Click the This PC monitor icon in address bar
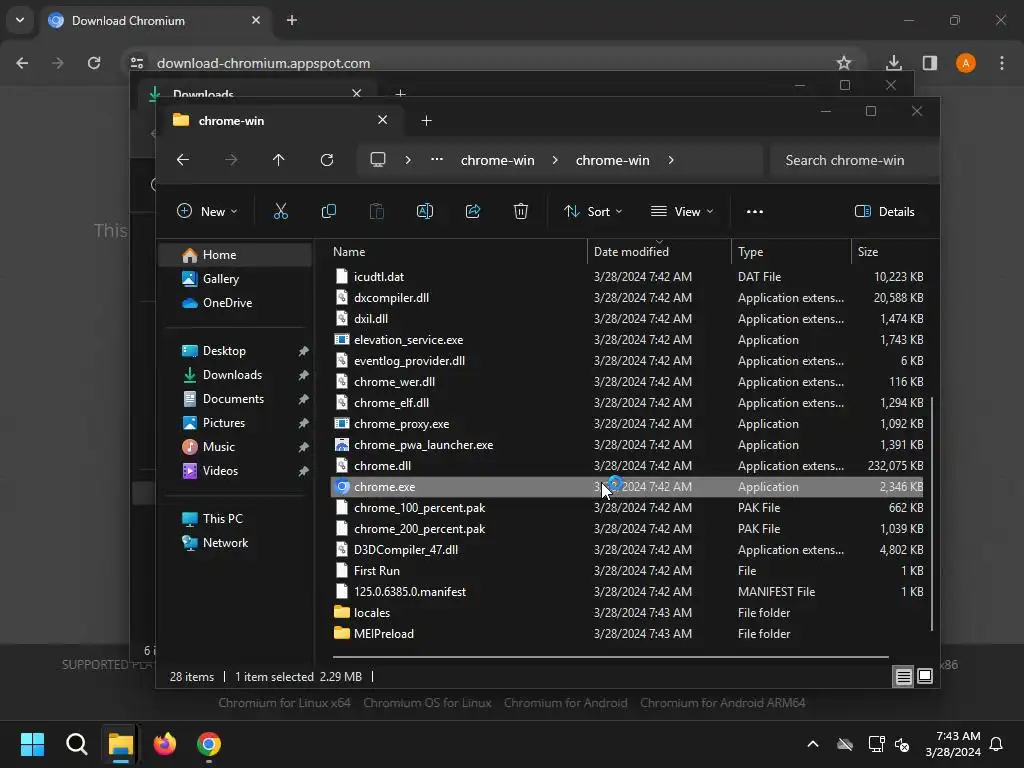The height and width of the screenshot is (768, 1024). [377, 160]
